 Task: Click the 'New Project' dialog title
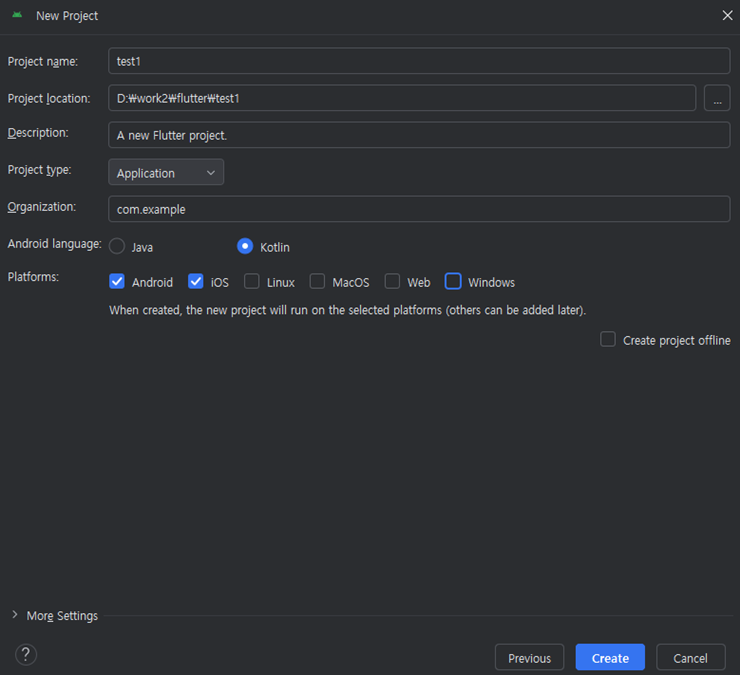pos(67,16)
